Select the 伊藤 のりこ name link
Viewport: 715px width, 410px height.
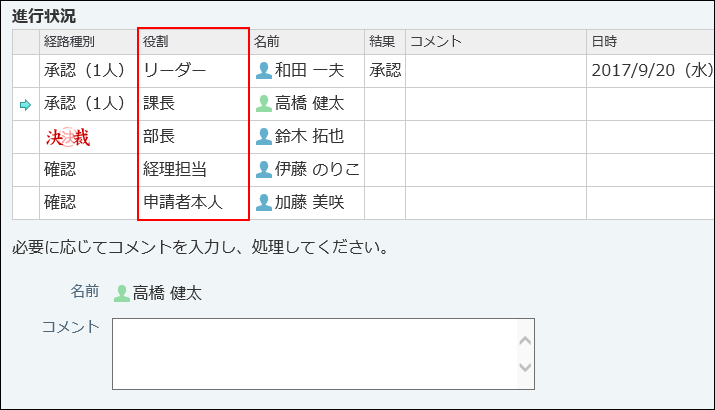point(317,170)
